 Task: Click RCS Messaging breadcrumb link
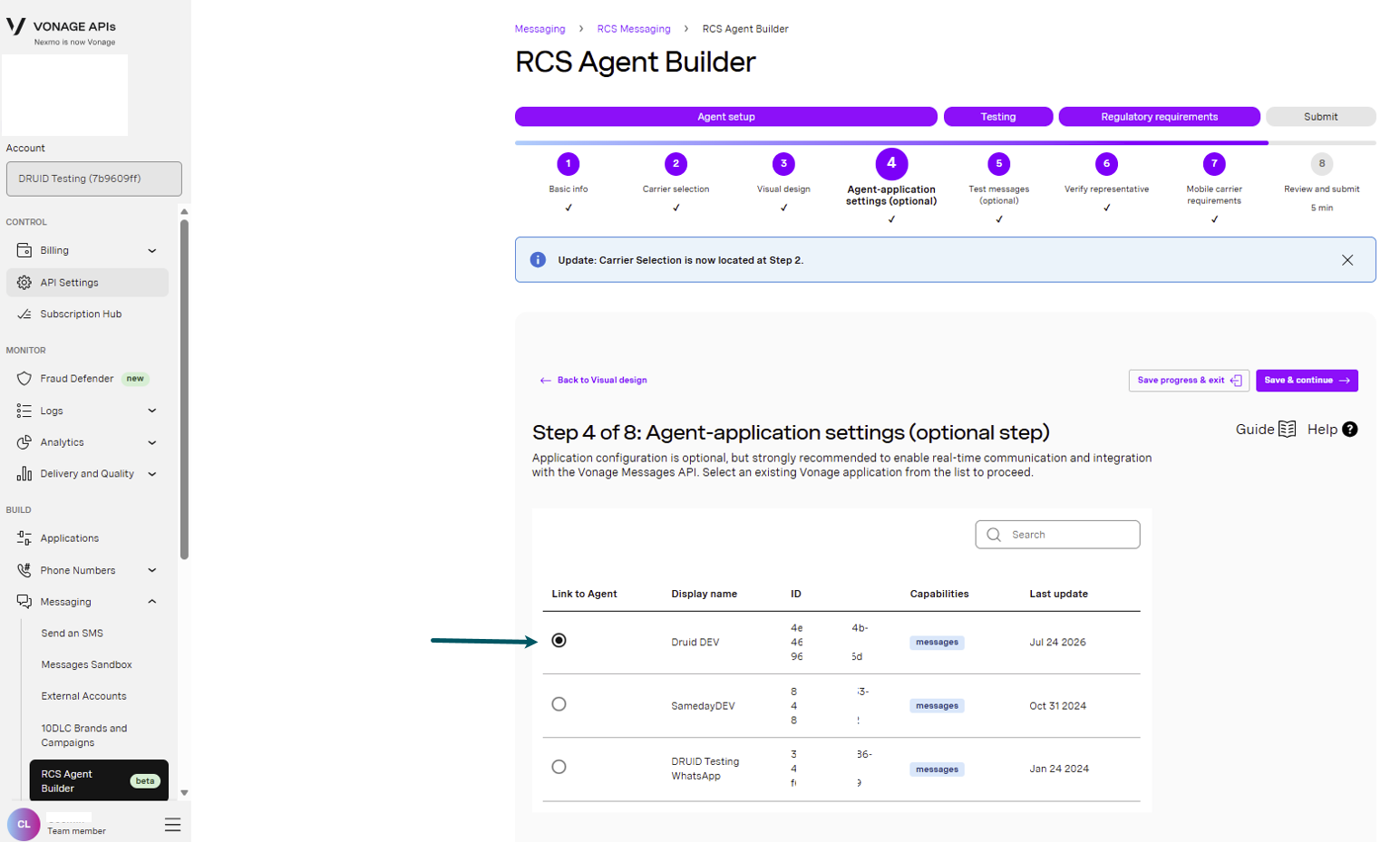coord(634,29)
